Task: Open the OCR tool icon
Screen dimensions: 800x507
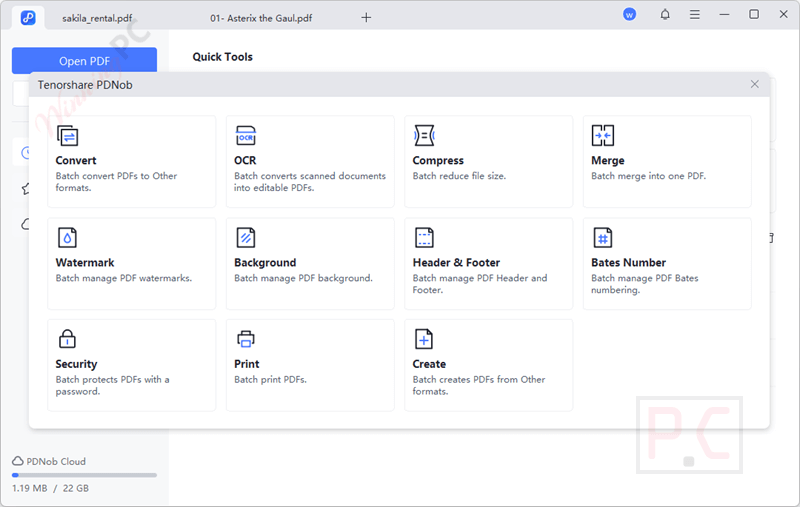Action: [246, 136]
